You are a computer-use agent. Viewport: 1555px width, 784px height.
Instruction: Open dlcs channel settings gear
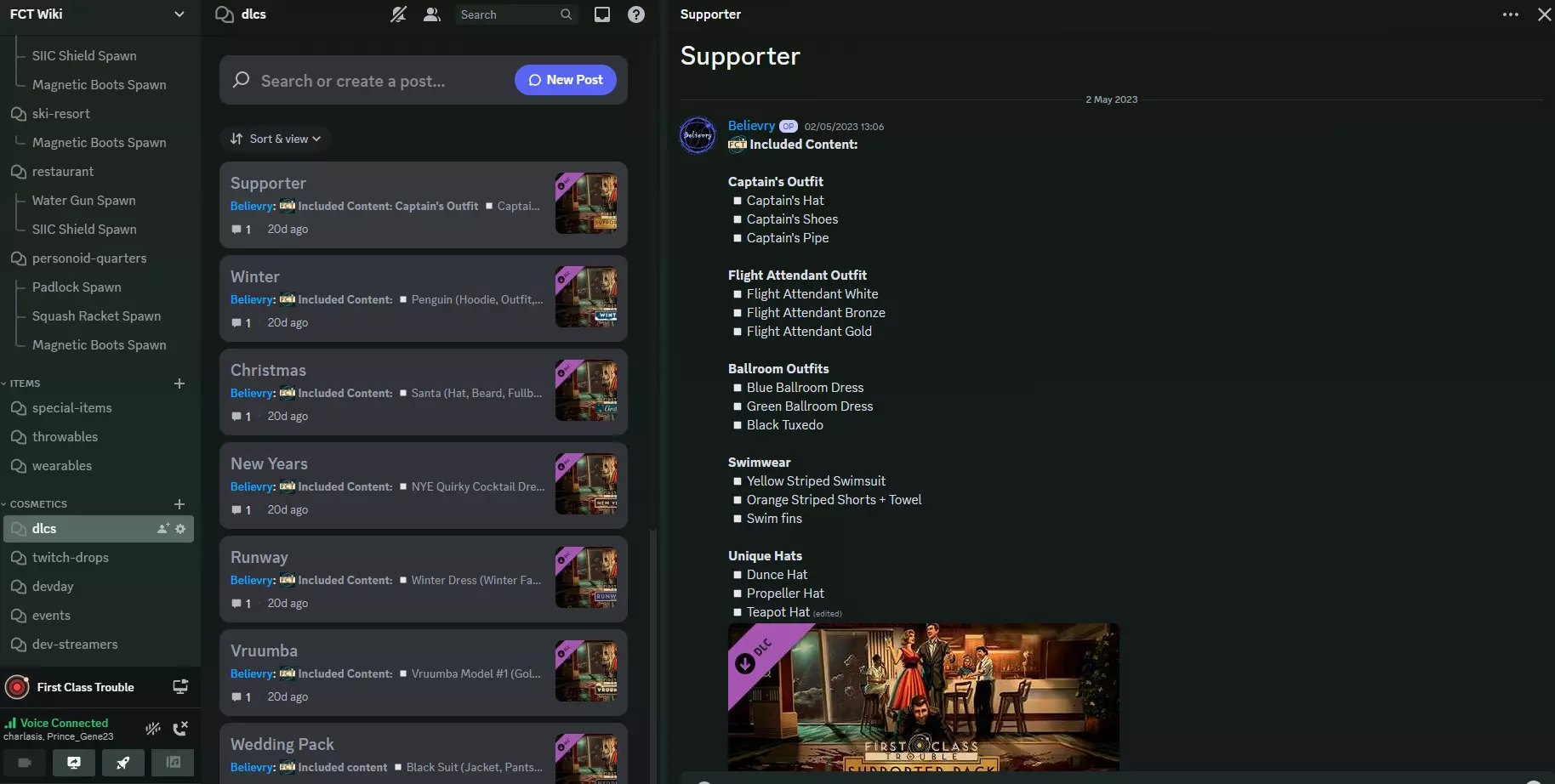point(180,529)
